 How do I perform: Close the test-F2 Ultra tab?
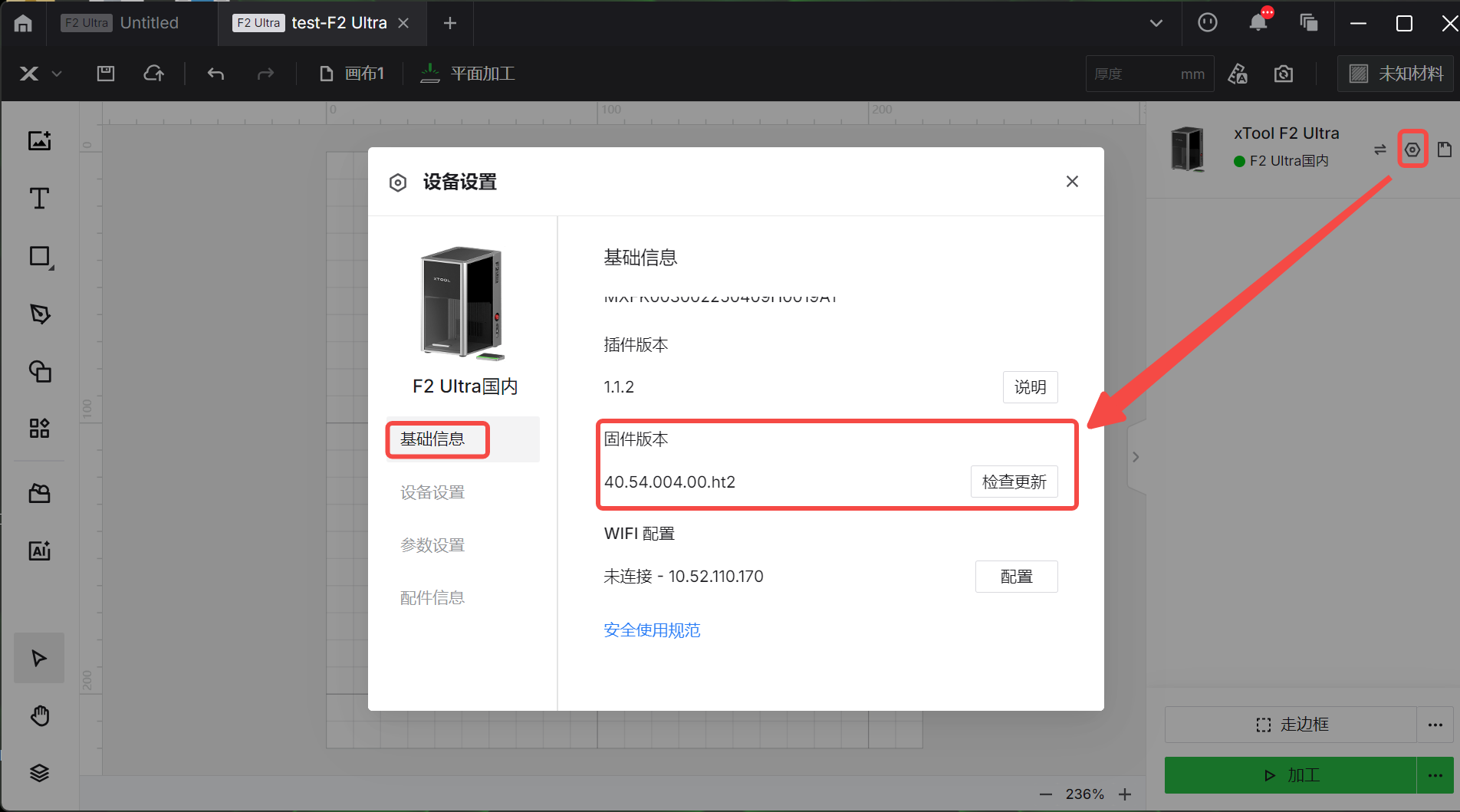[x=403, y=23]
